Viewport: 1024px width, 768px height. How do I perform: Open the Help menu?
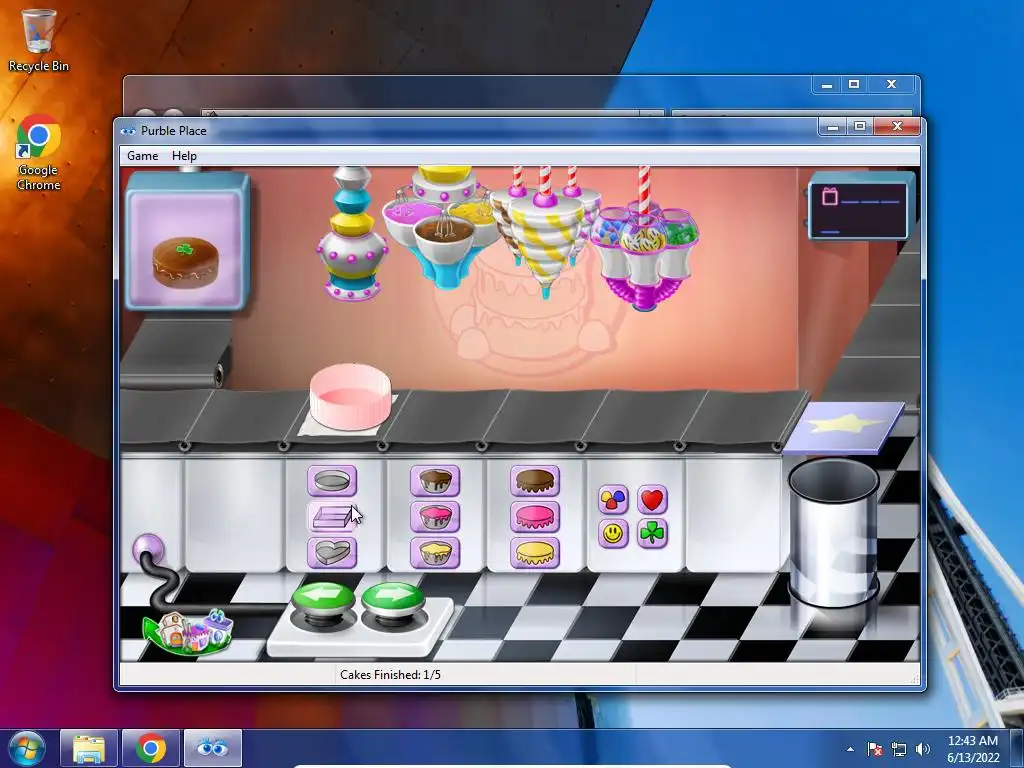(x=184, y=156)
